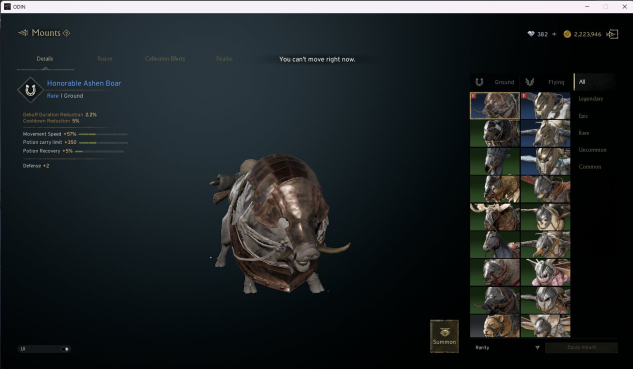Click the horseshoe Ground filter icon

(x=479, y=82)
